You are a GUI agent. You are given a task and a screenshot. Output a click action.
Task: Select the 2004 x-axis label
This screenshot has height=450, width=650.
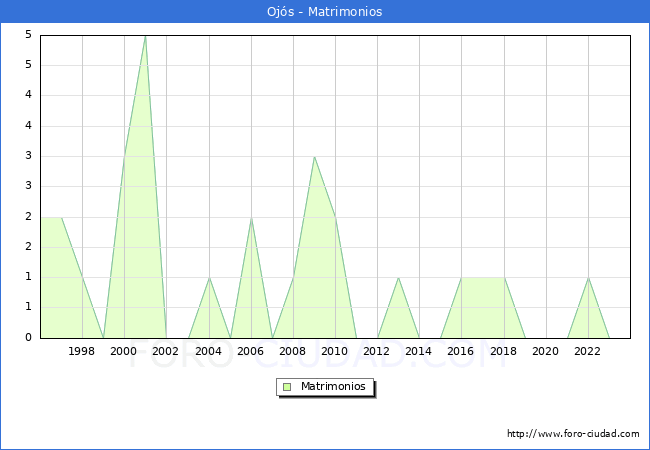click(x=208, y=351)
